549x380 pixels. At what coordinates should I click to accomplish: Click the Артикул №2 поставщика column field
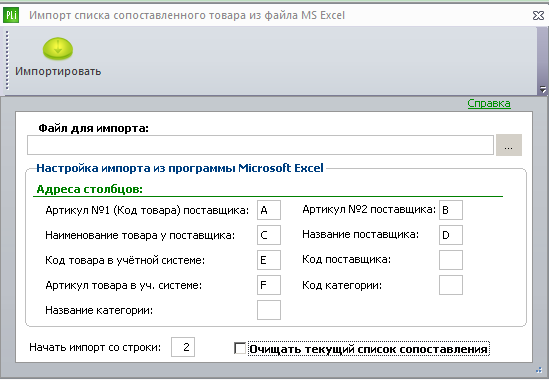click(x=451, y=210)
